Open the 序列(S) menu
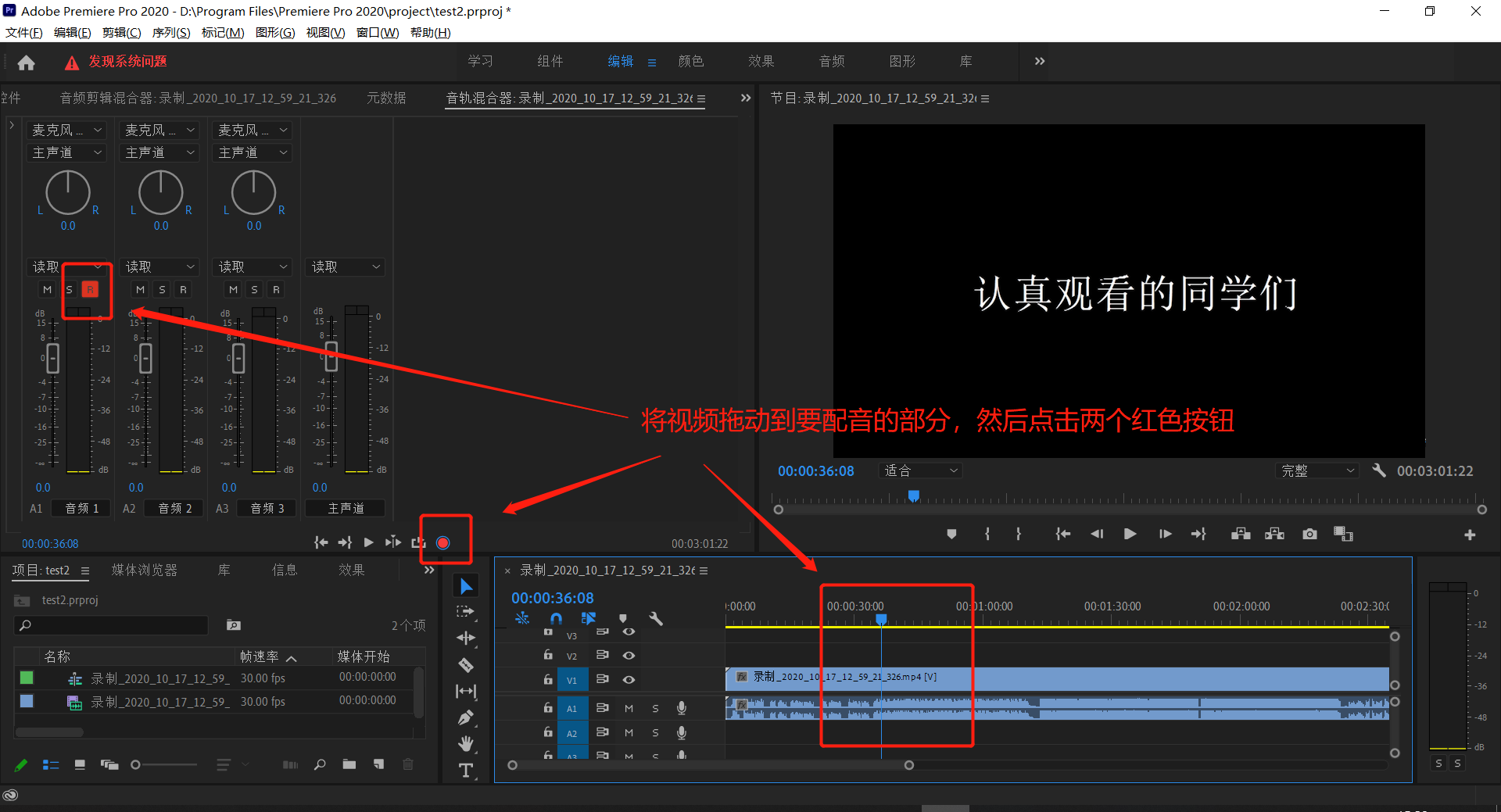Viewport: 1501px width, 812px height. tap(170, 32)
